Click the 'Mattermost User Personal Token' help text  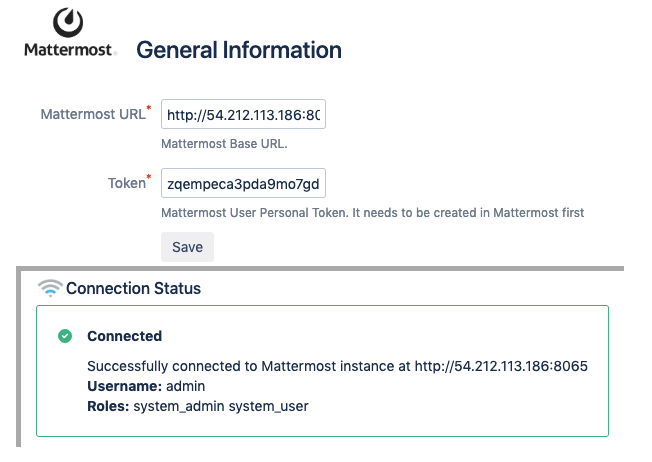(x=372, y=212)
